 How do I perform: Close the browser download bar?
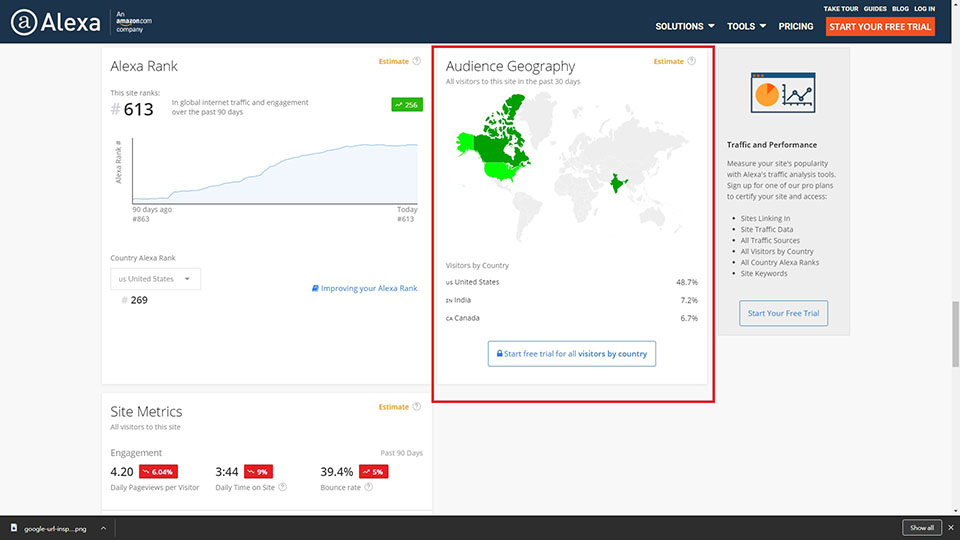click(951, 528)
